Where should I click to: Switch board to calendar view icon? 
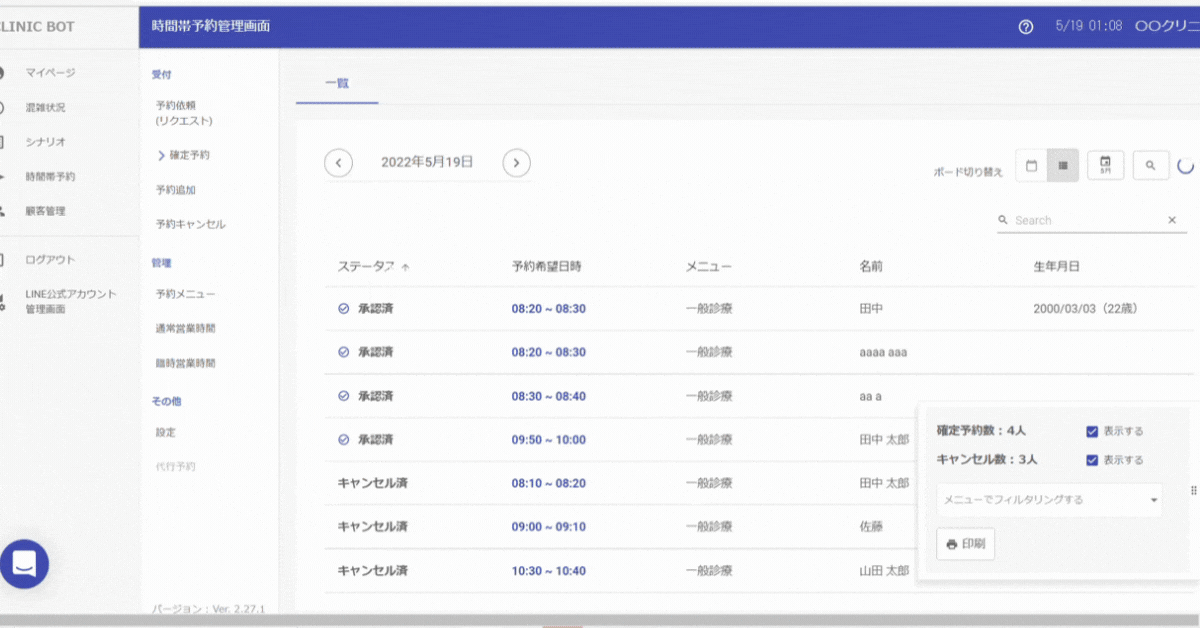tap(1031, 166)
